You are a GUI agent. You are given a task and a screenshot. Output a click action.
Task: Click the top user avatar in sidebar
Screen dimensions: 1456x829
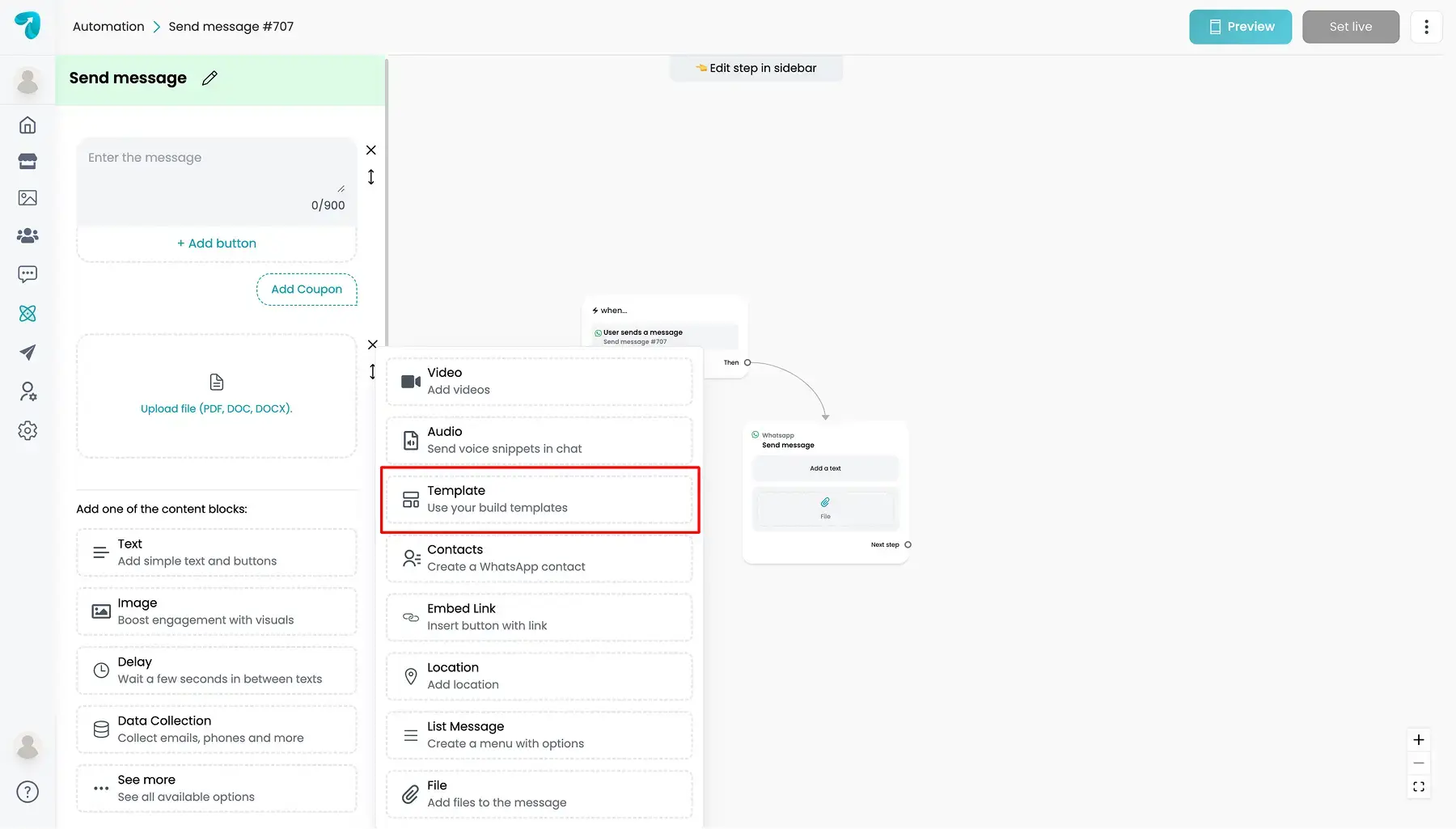[28, 81]
